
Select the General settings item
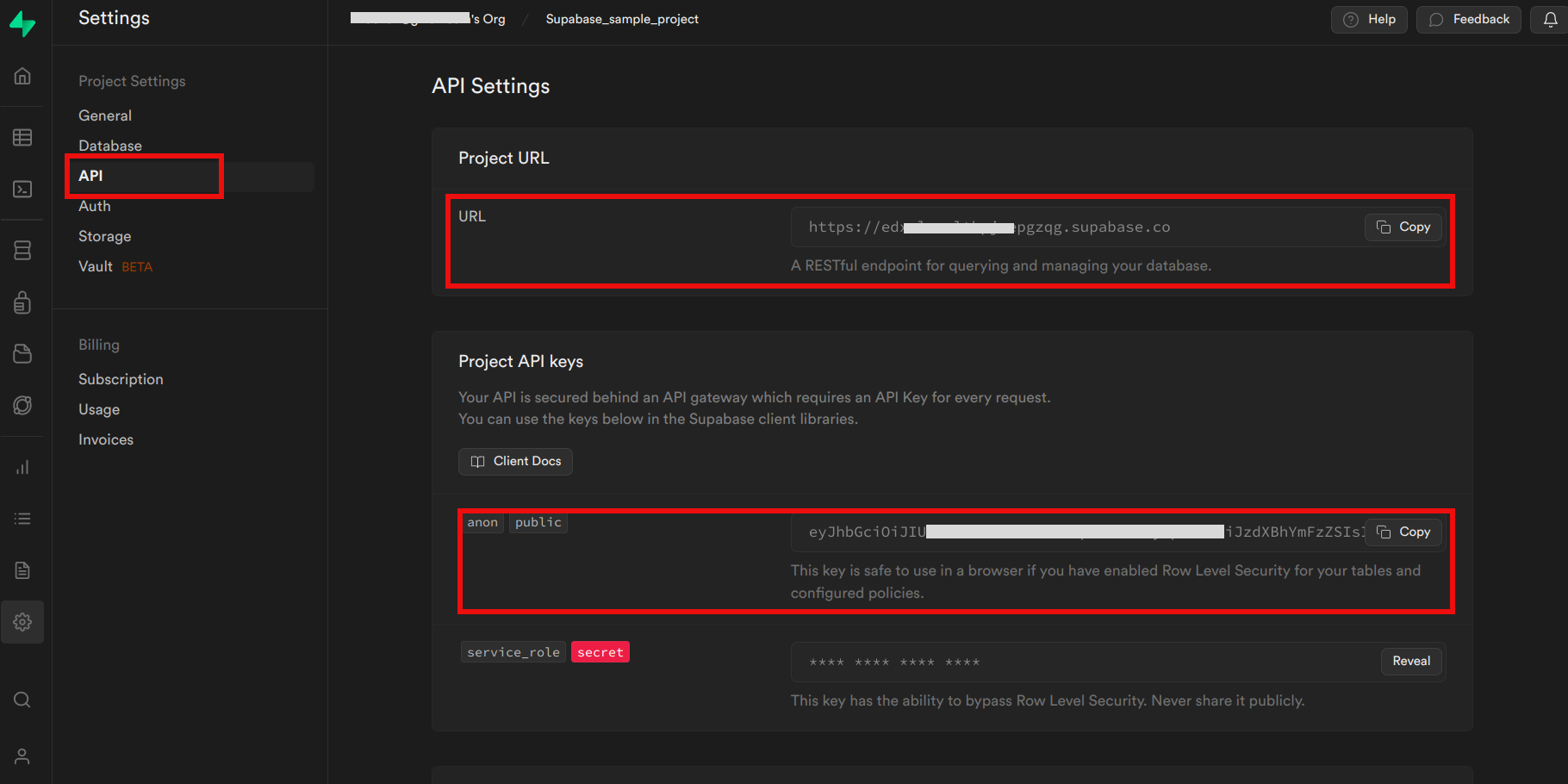105,115
